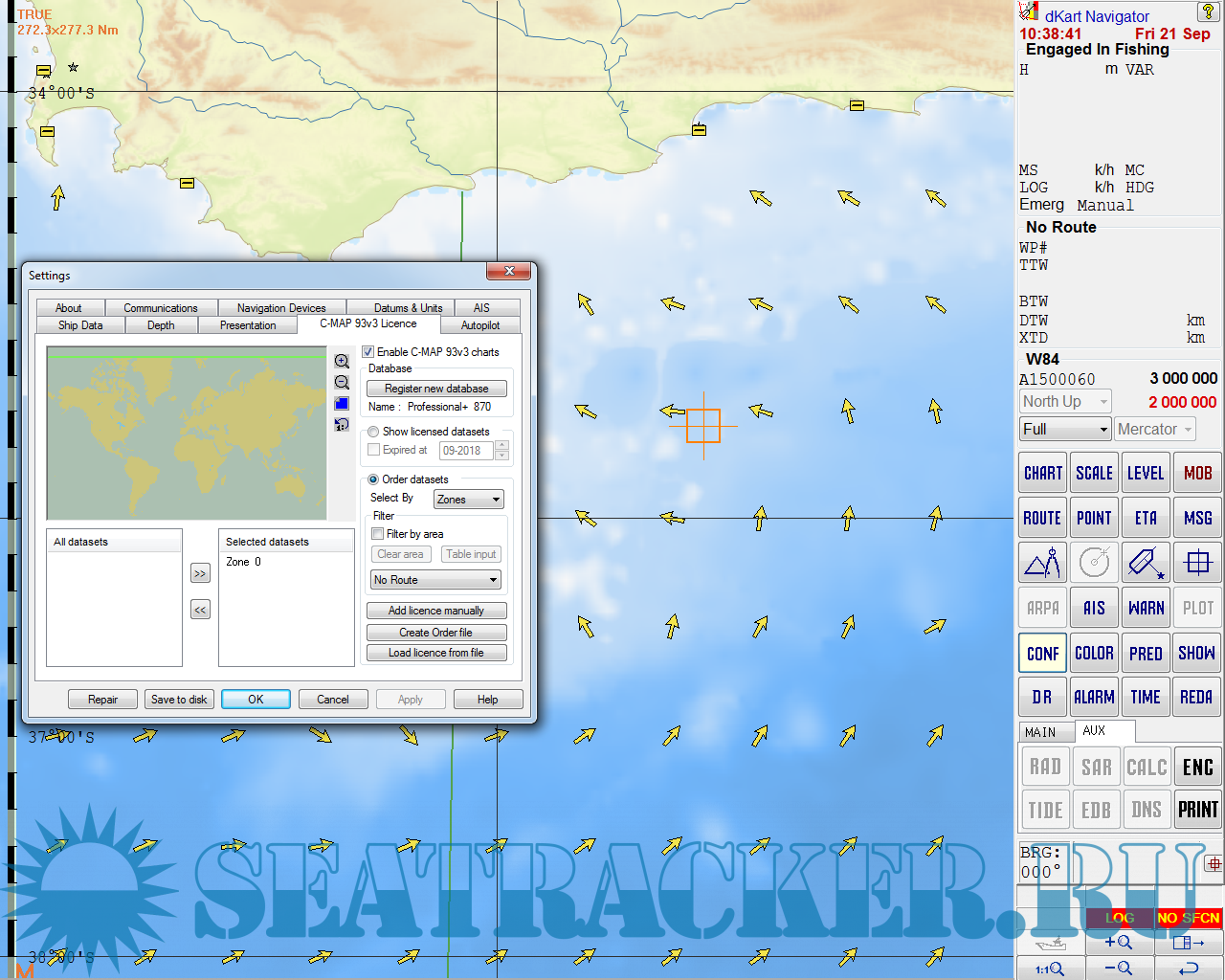Viewport: 1225px width, 980px height.
Task: Click the zoom in magnifier above world map
Action: 342,361
